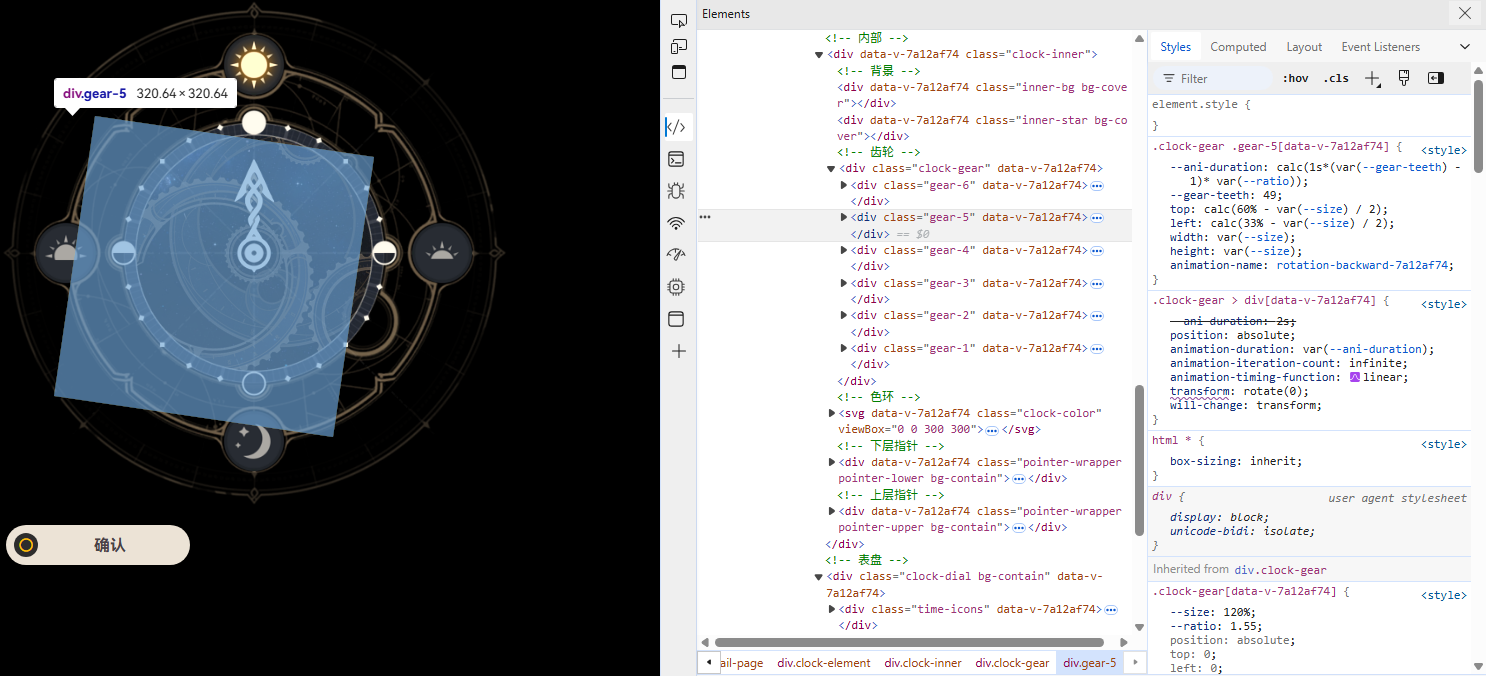Activate the inspect element picker icon
This screenshot has height=676, width=1486.
[678, 20]
